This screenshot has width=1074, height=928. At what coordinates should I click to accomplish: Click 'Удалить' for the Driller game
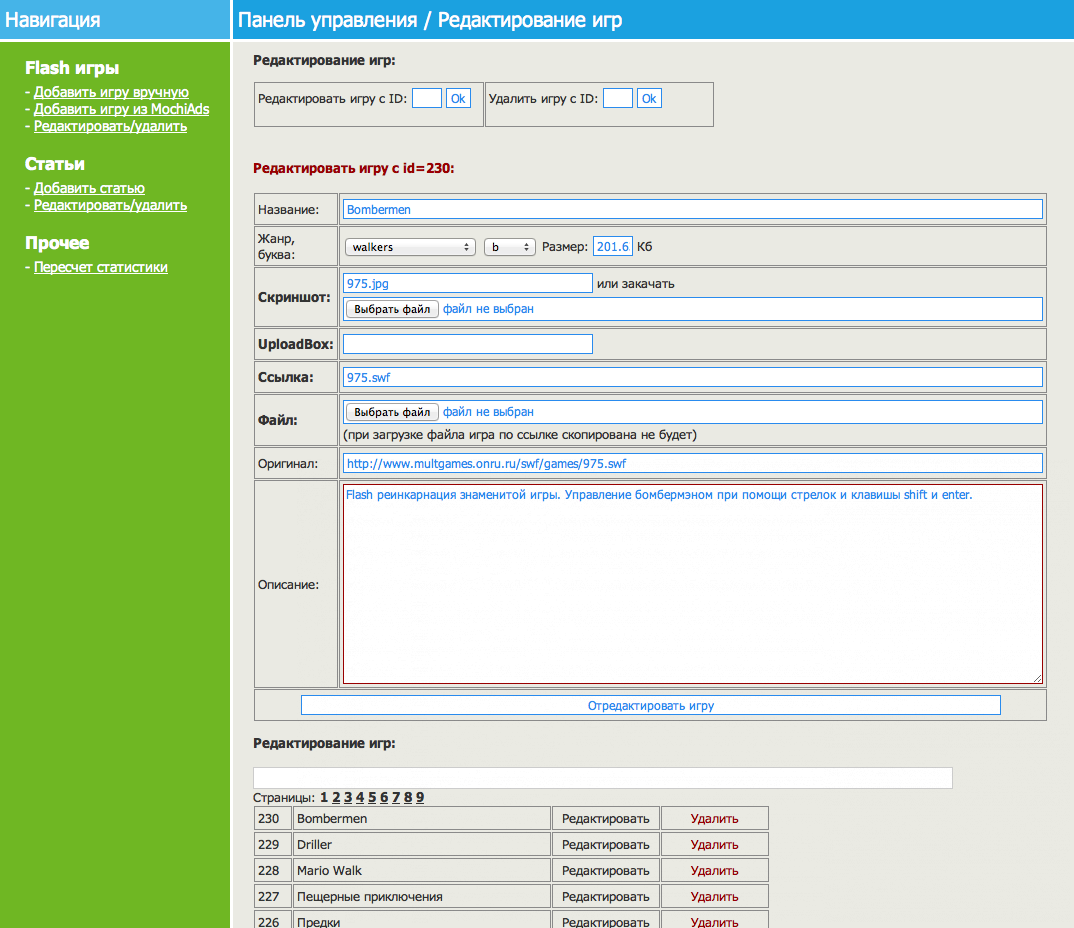point(714,845)
